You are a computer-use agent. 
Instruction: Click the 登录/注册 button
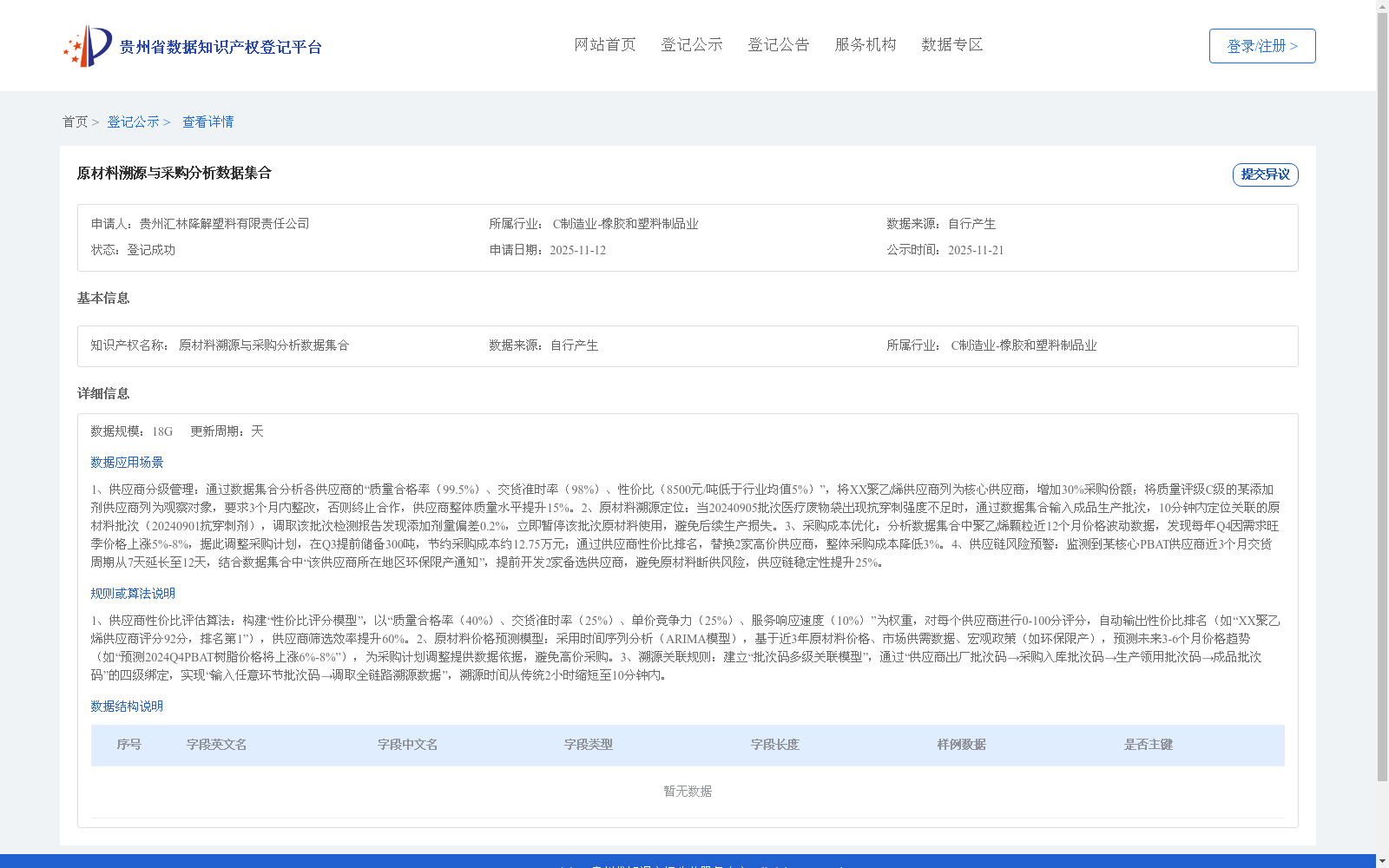[1262, 46]
